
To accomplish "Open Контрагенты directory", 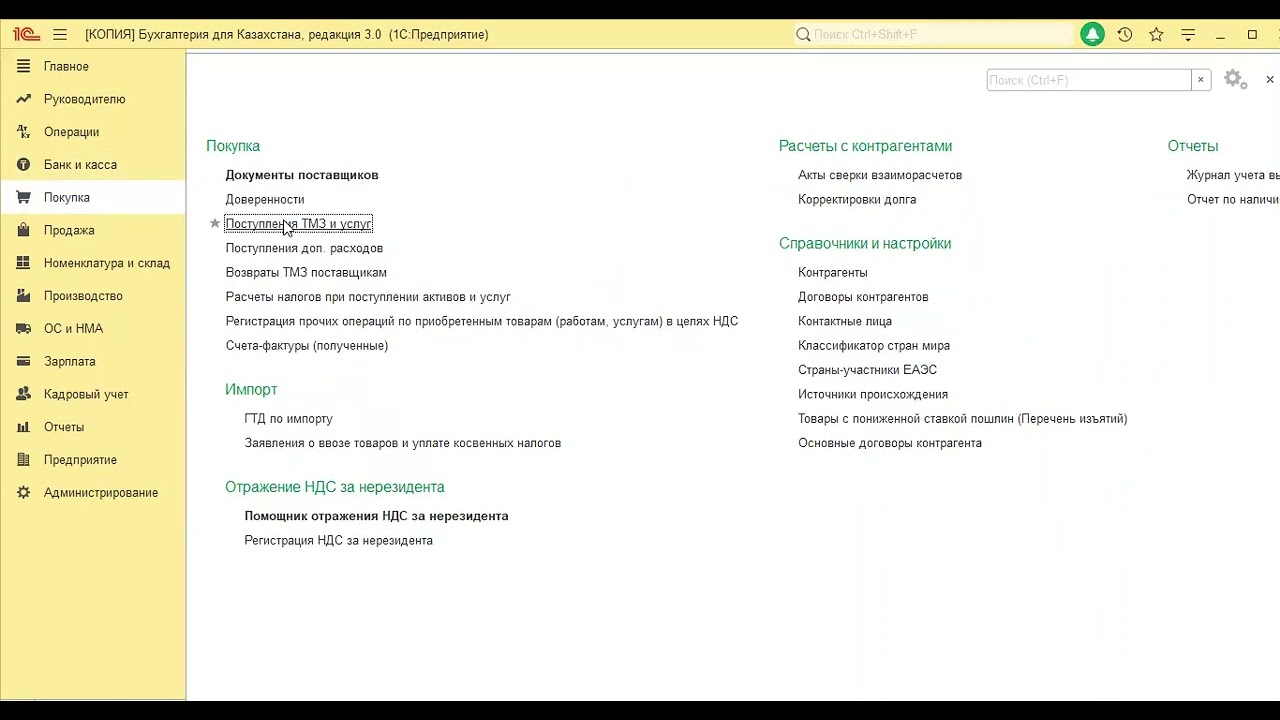I will pyautogui.click(x=833, y=272).
